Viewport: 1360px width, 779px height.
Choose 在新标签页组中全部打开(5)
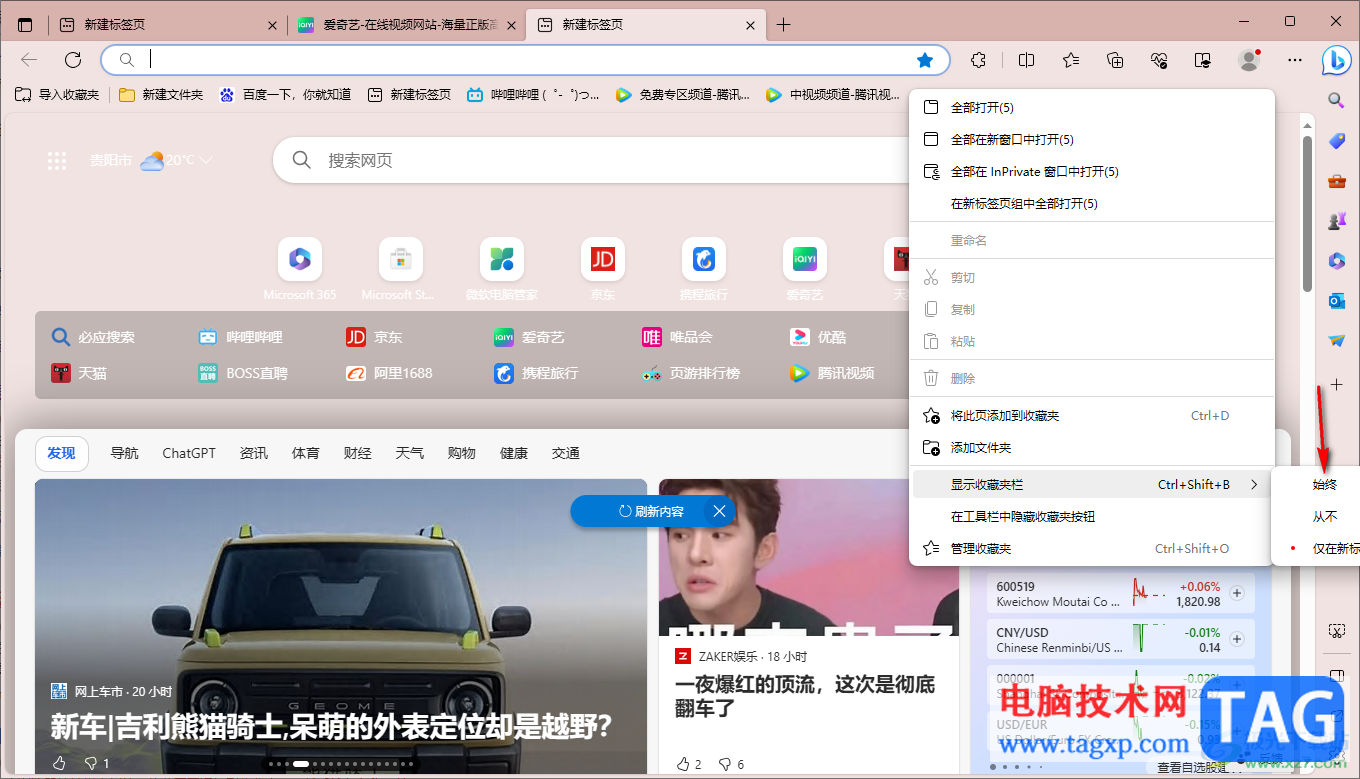[1092, 204]
